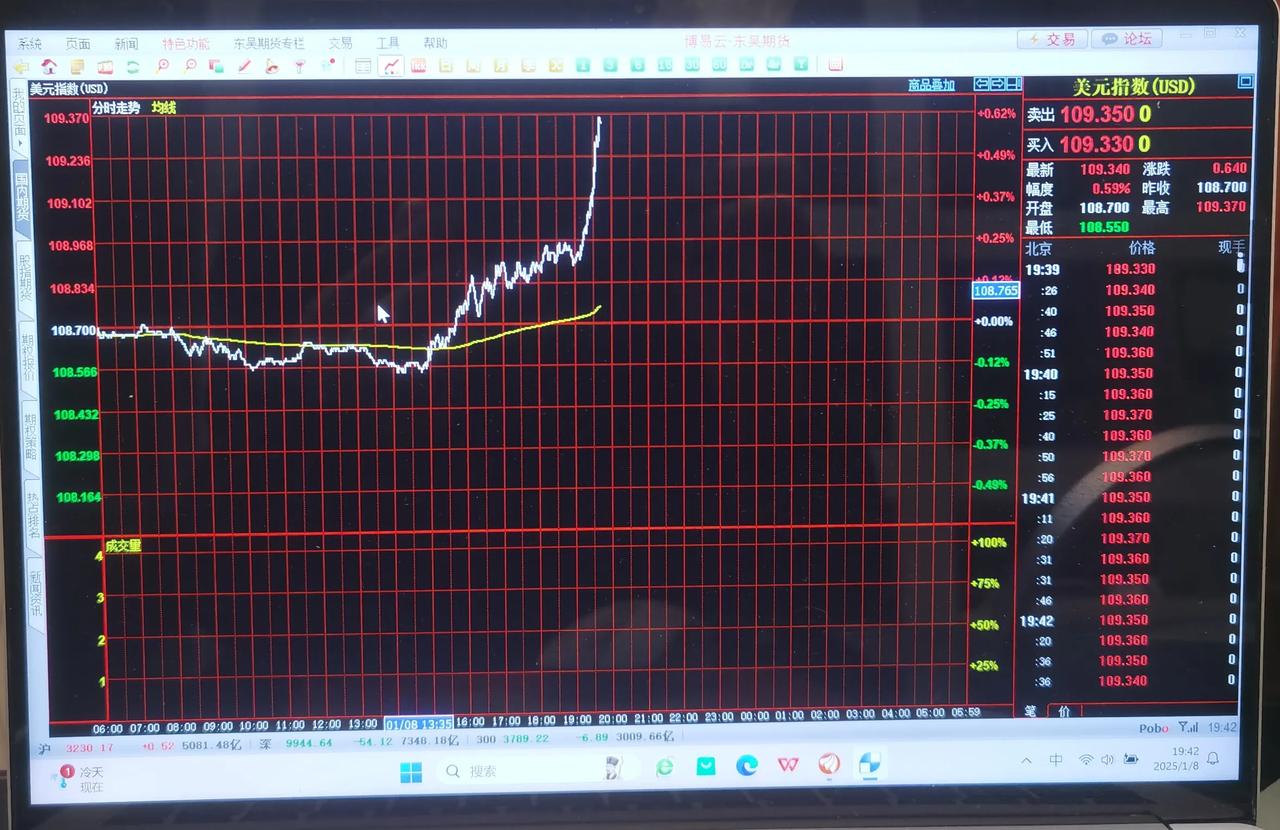Click the green '3' period icon

[610, 65]
